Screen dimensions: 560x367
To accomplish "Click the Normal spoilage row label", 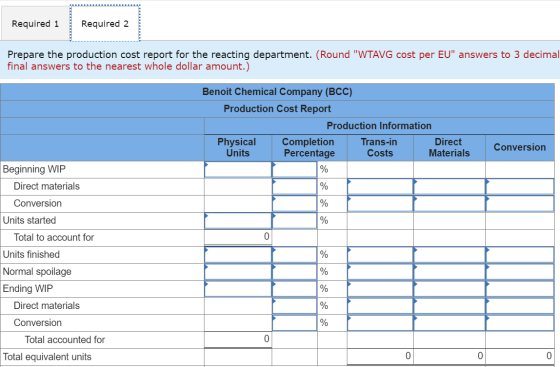I will [x=37, y=272].
